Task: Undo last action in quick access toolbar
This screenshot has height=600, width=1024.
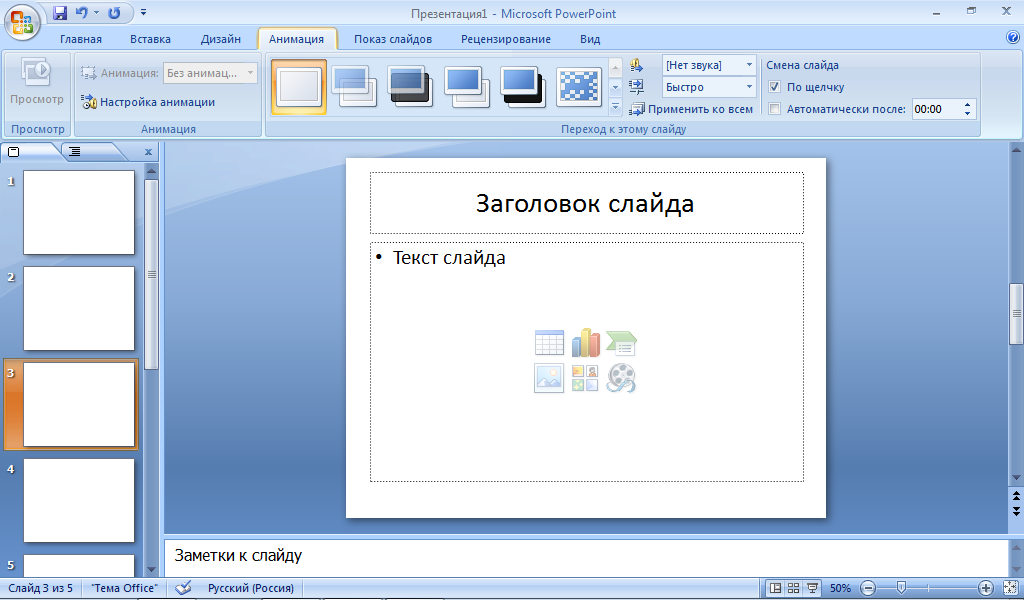Action: (x=82, y=12)
